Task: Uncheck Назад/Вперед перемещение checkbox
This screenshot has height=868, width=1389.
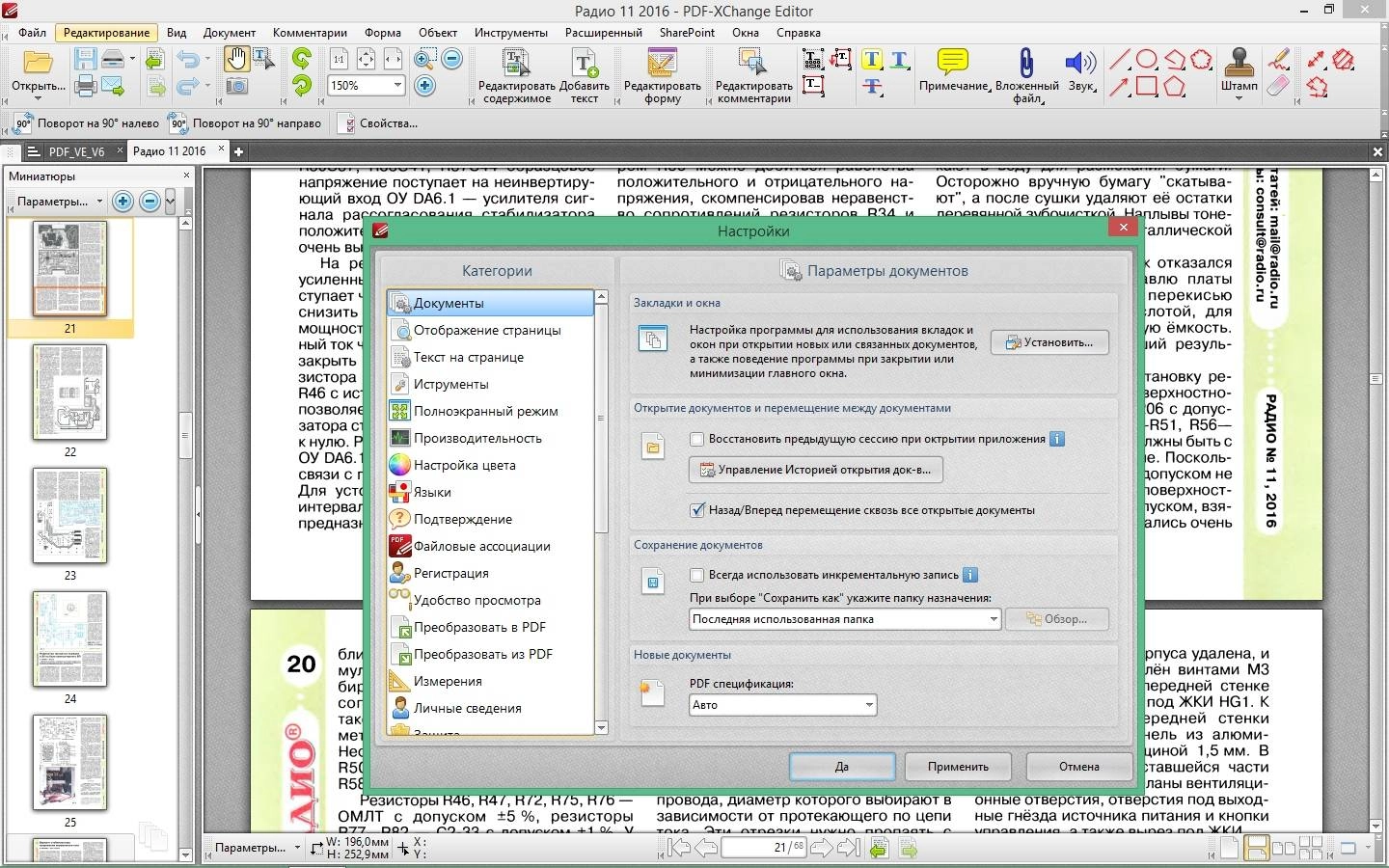Action: point(696,510)
